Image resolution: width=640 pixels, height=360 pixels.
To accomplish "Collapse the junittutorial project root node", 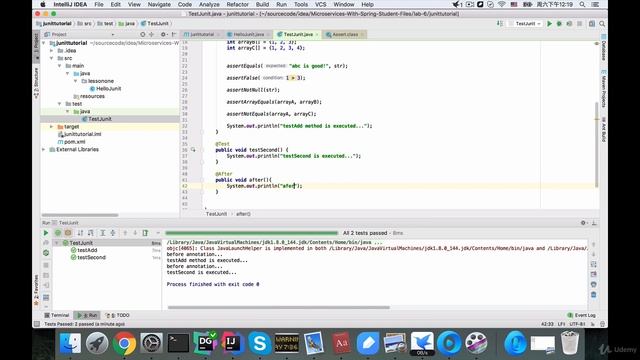I will point(44,43).
